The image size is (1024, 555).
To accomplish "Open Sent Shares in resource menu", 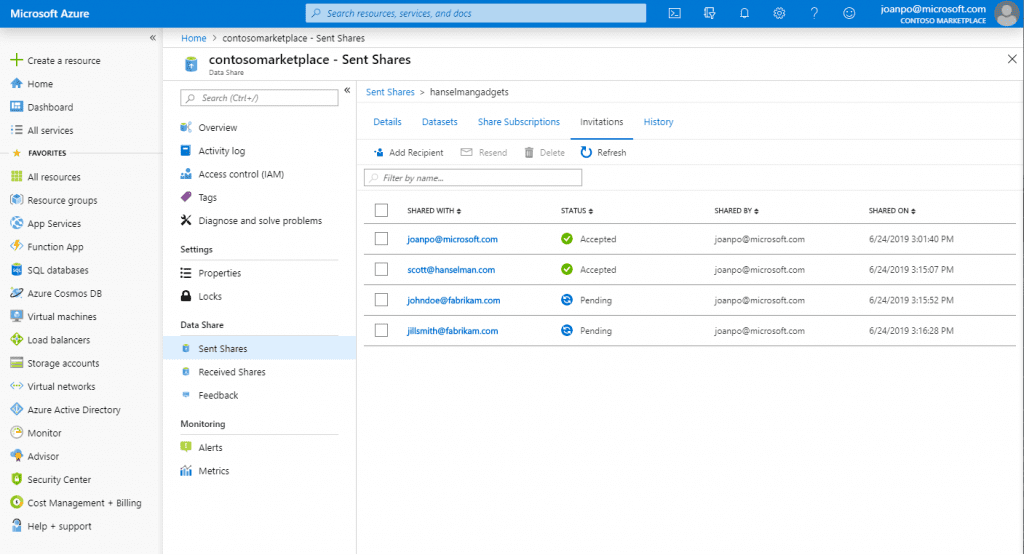I will [260, 349].
